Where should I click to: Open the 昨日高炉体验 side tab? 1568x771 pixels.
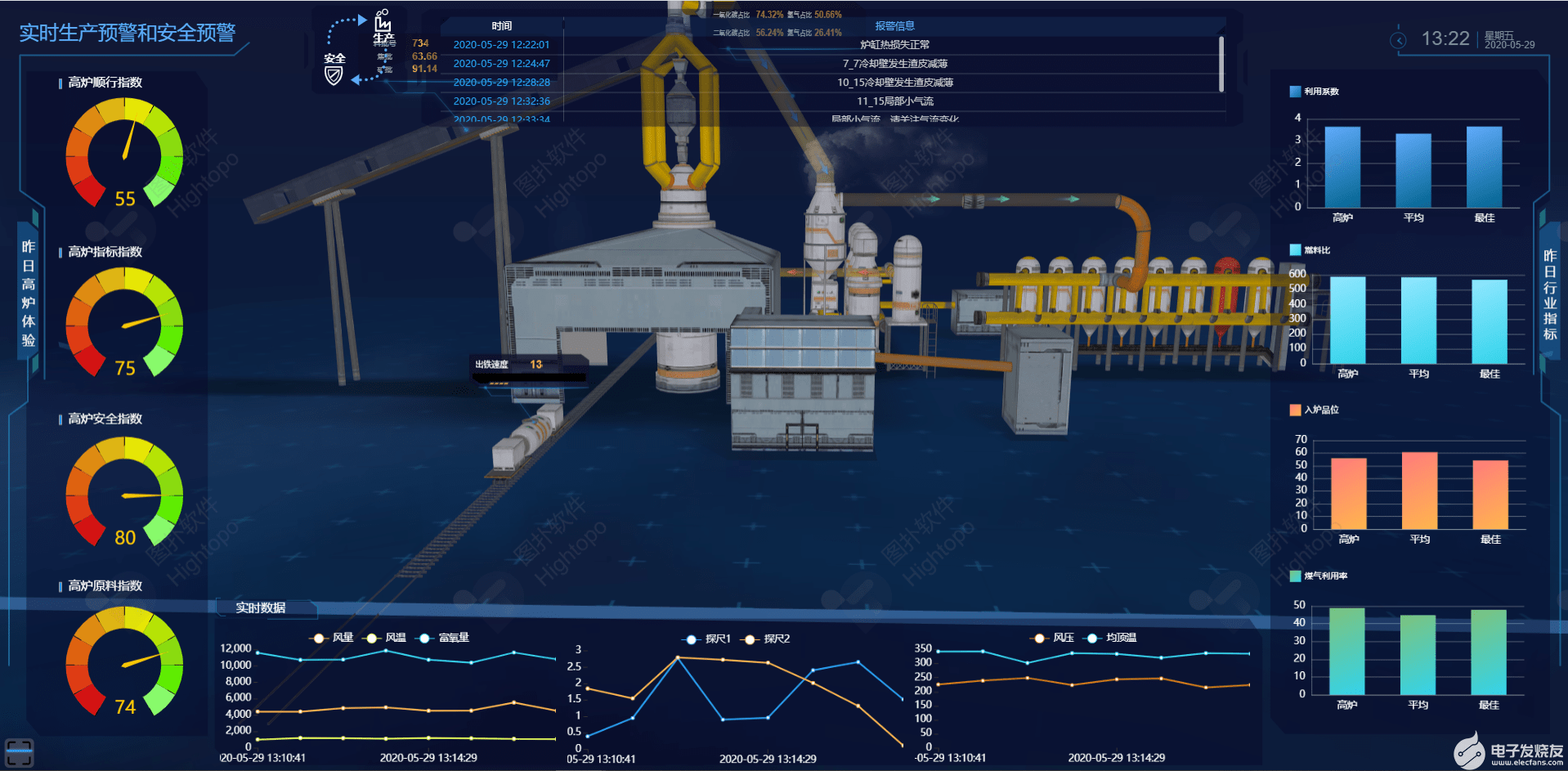pos(29,294)
